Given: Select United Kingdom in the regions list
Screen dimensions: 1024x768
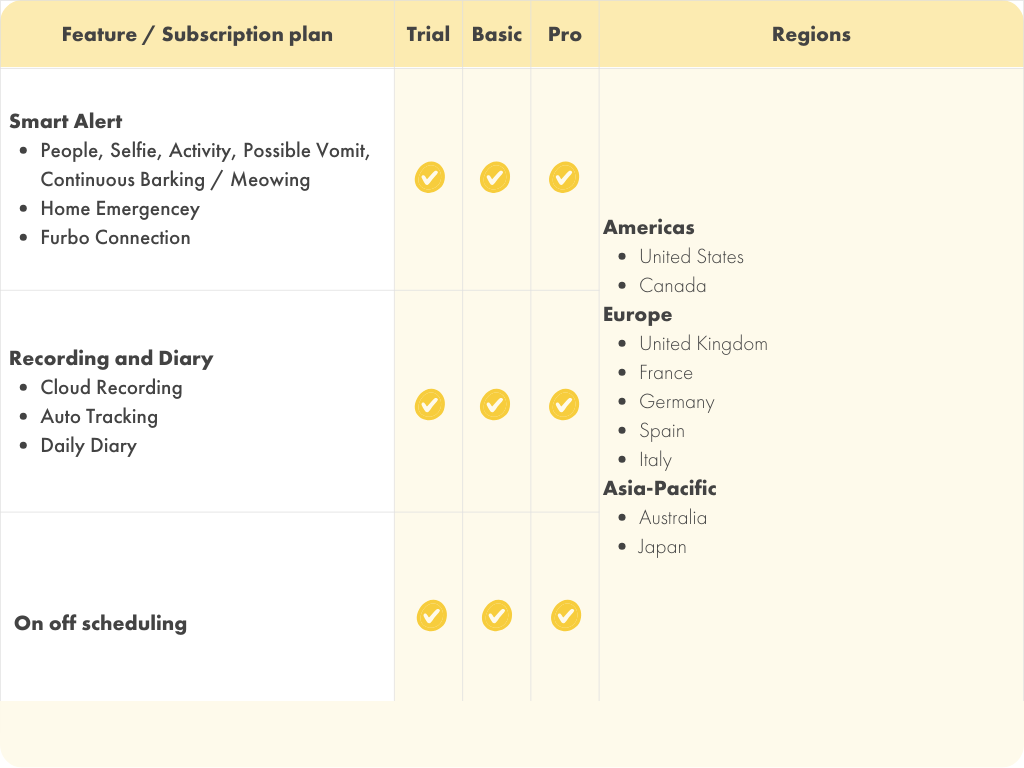Looking at the screenshot, I should [x=703, y=344].
